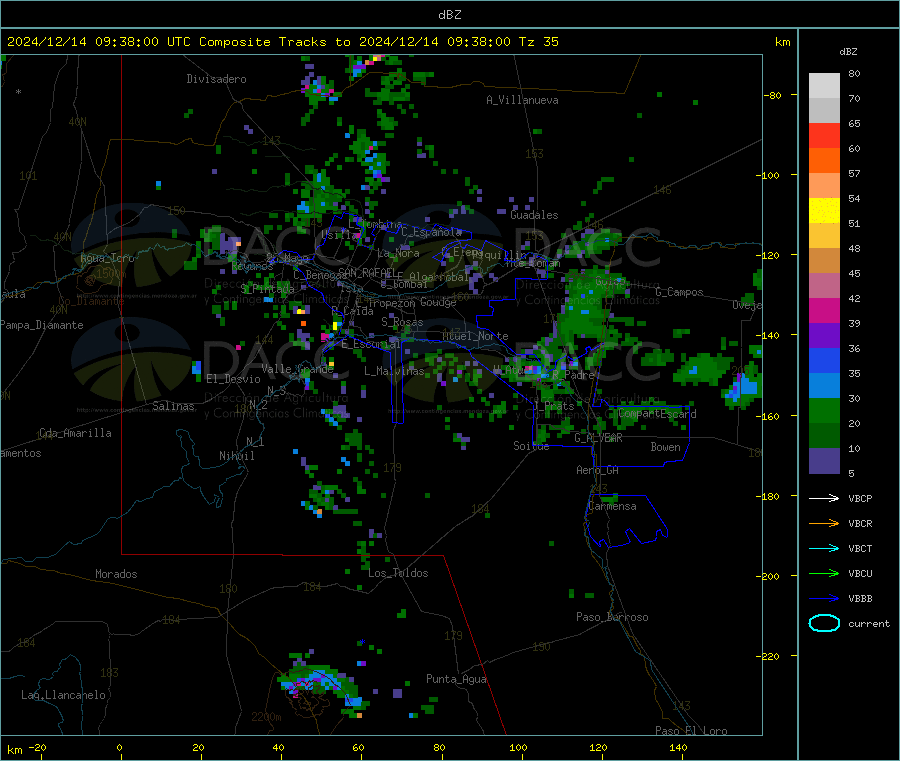Click the '2200m' elevation label near the bottom storm
The image size is (900, 761).
266,717
